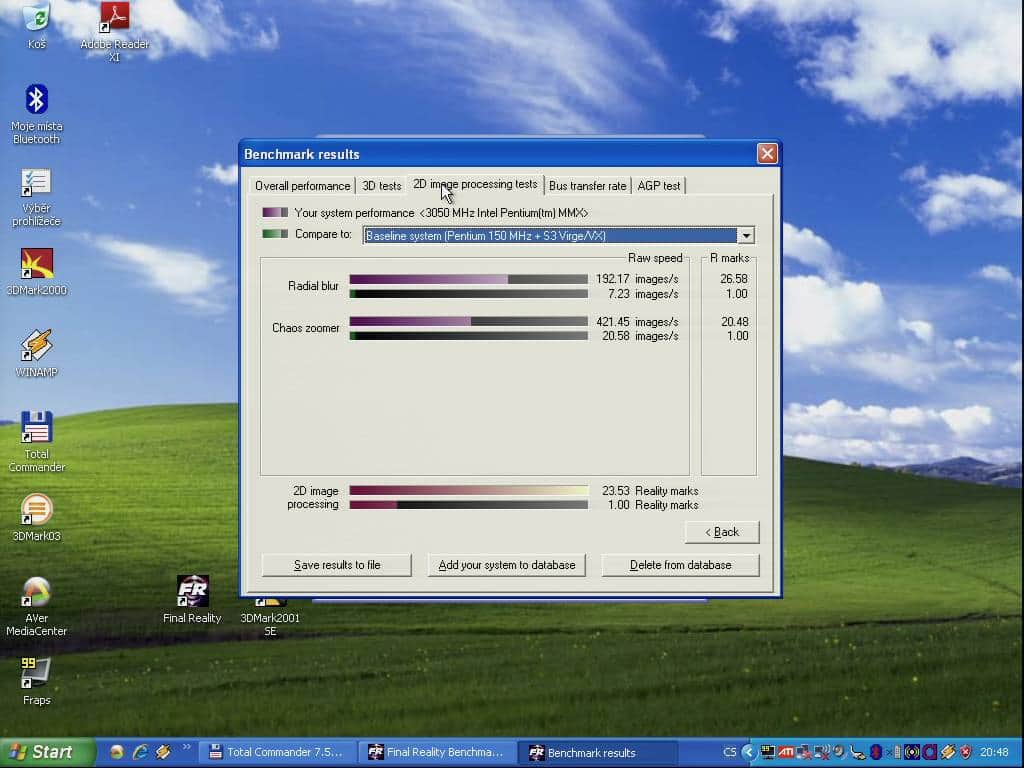
Task: Select the Final Reality desktop icon
Action: (x=192, y=599)
